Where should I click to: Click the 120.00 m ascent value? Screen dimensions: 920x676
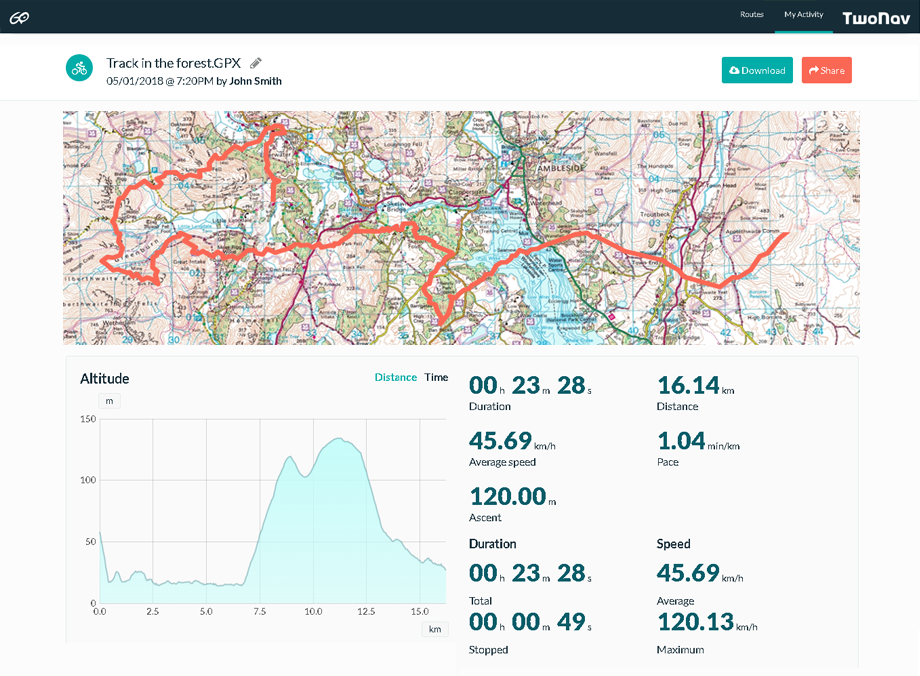(x=512, y=496)
